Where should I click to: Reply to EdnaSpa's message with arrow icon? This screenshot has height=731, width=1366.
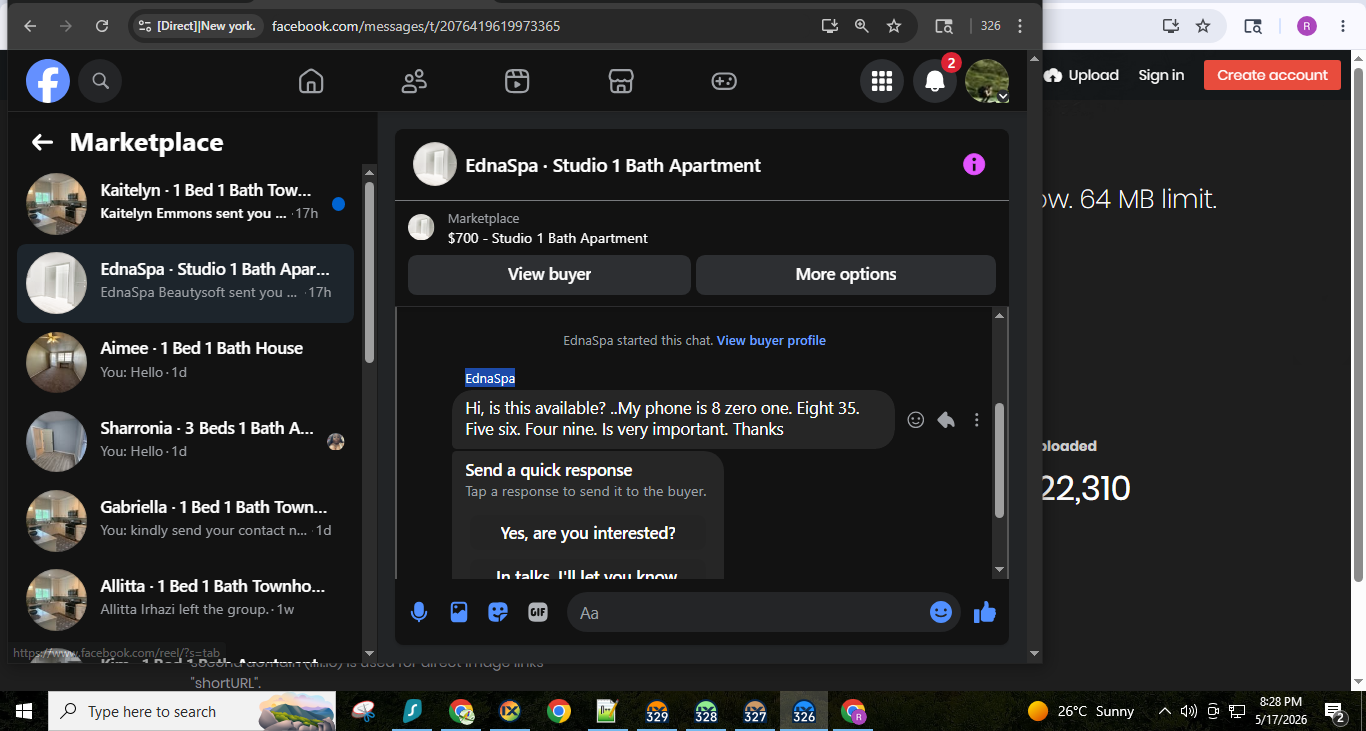(x=946, y=420)
